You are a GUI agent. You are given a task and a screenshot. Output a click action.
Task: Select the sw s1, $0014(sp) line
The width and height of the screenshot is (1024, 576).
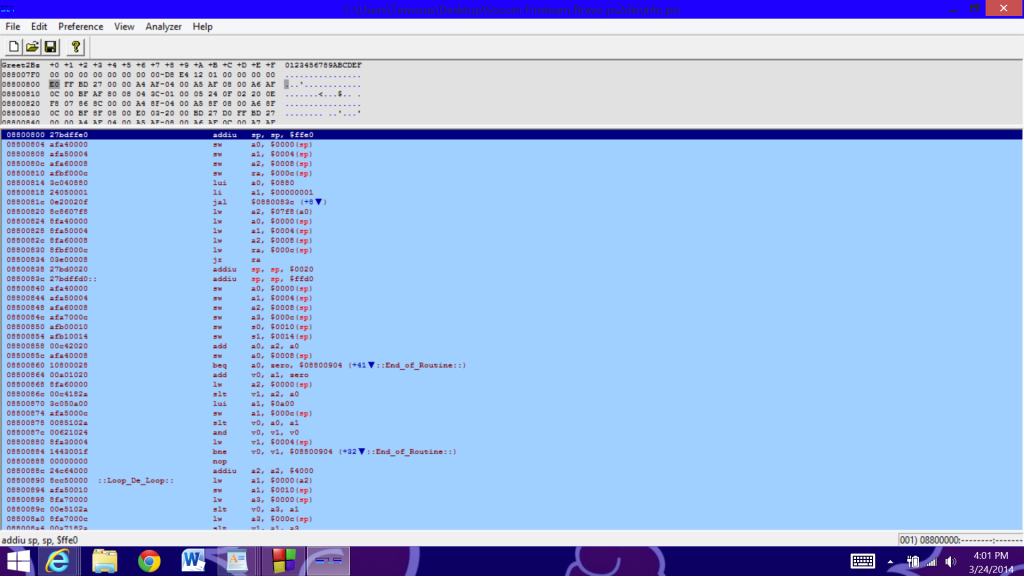pyautogui.click(x=511, y=336)
